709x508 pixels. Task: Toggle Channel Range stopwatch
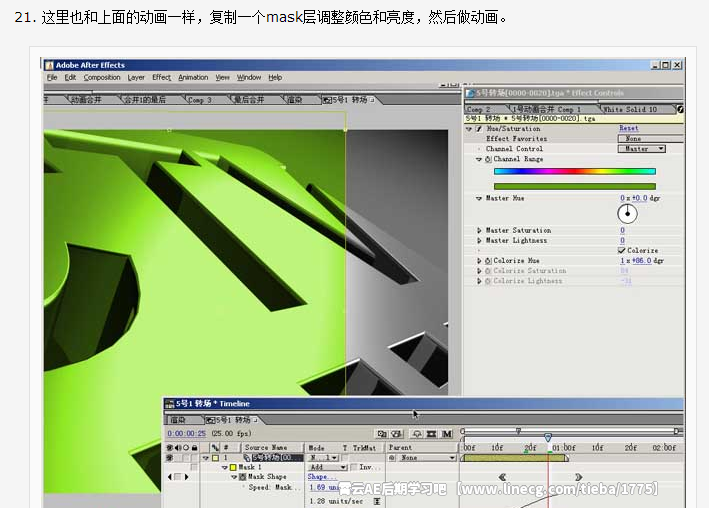point(488,159)
